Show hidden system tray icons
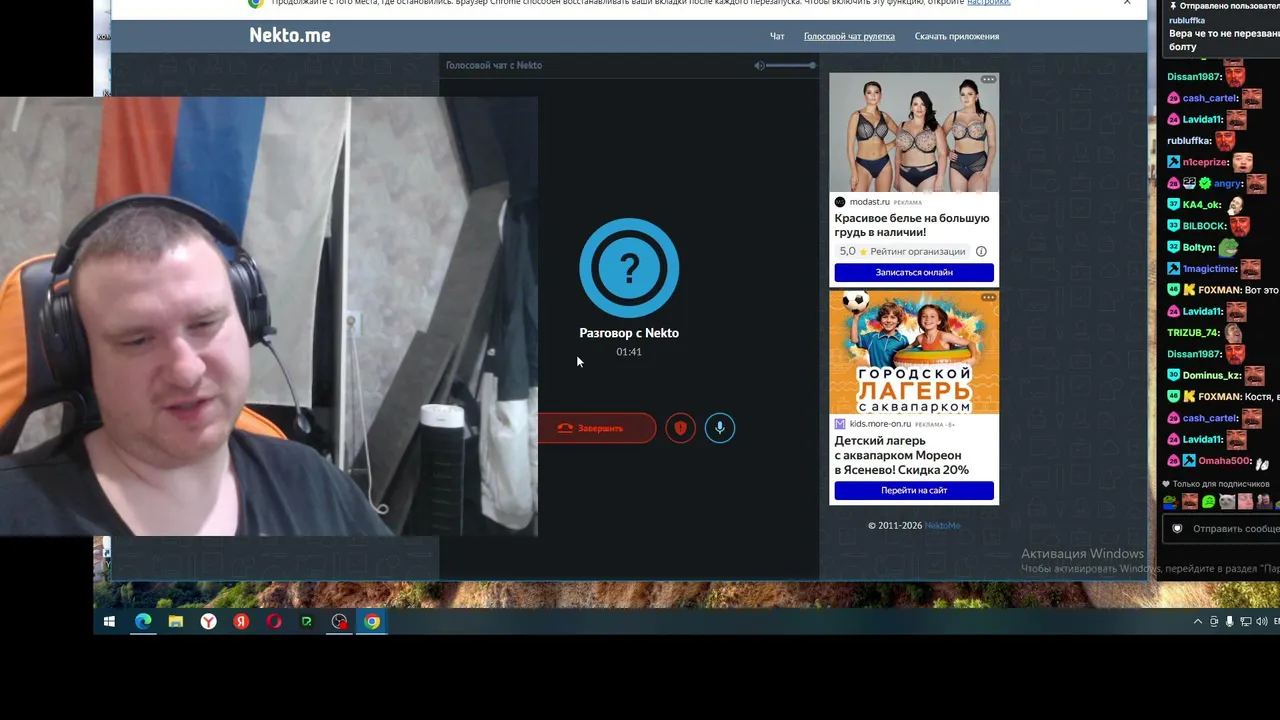The width and height of the screenshot is (1280, 720). tap(1198, 621)
